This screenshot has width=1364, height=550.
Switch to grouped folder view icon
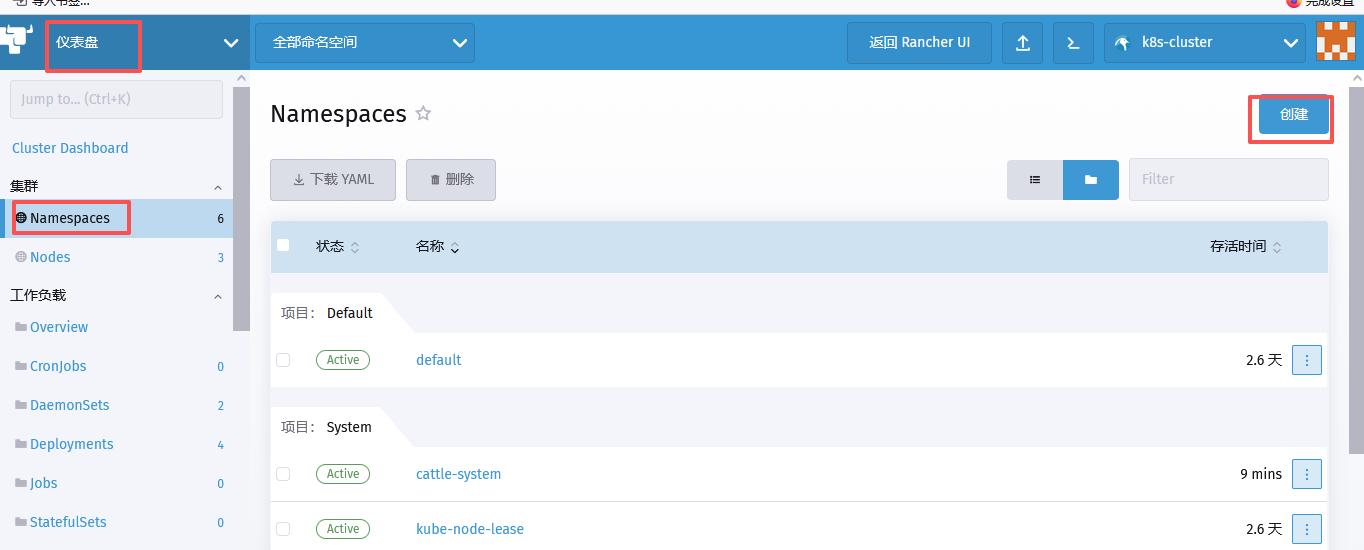tap(1091, 179)
